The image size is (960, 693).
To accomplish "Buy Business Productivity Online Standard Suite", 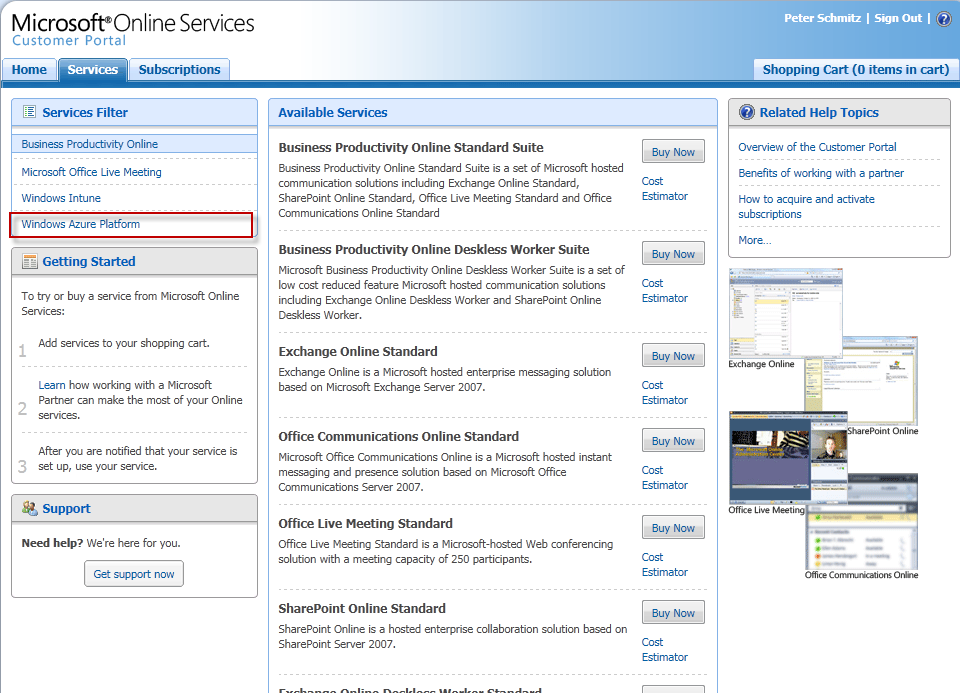I will tap(673, 152).
